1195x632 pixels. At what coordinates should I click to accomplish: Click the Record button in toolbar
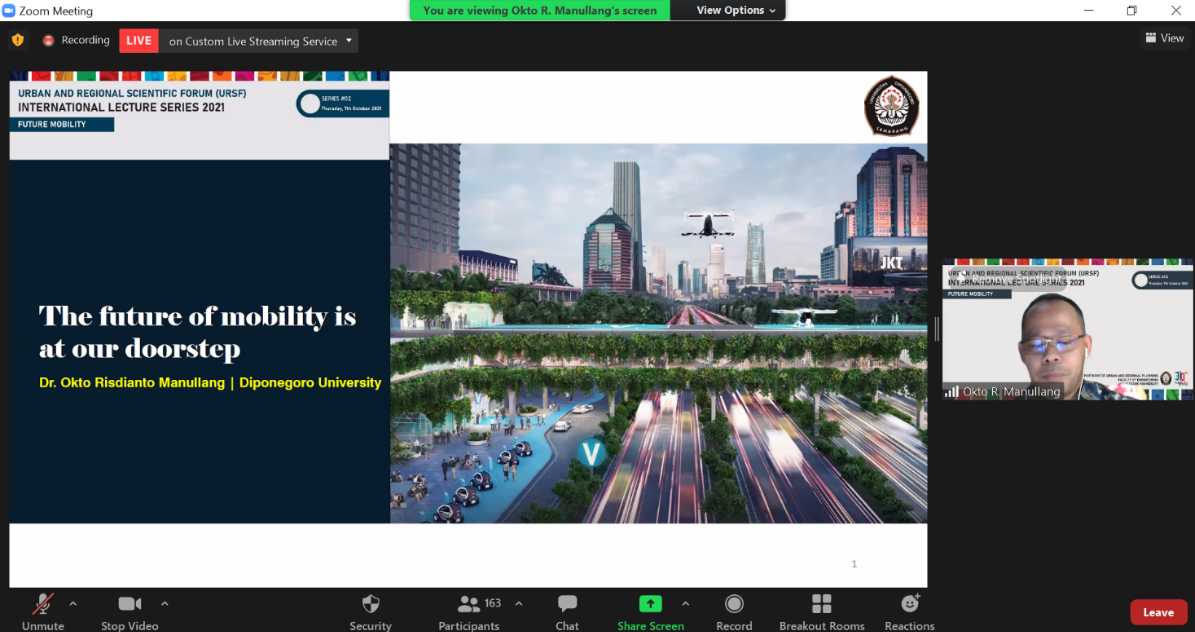pyautogui.click(x=734, y=604)
